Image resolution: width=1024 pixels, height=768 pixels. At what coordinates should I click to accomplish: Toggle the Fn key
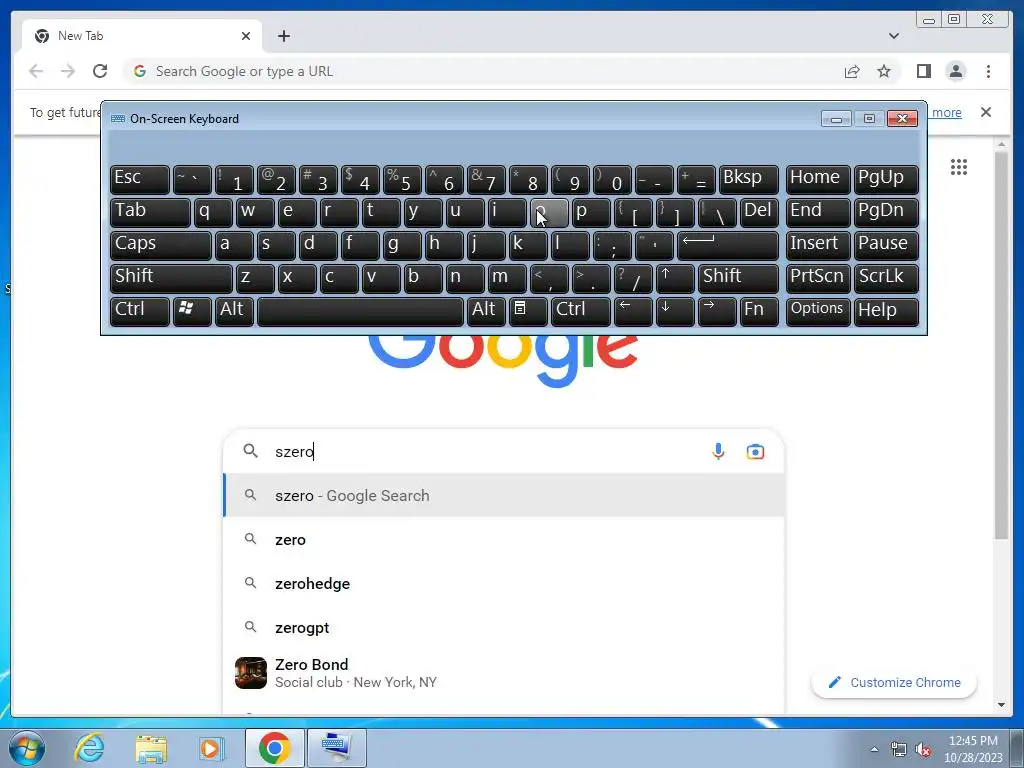pyautogui.click(x=759, y=310)
